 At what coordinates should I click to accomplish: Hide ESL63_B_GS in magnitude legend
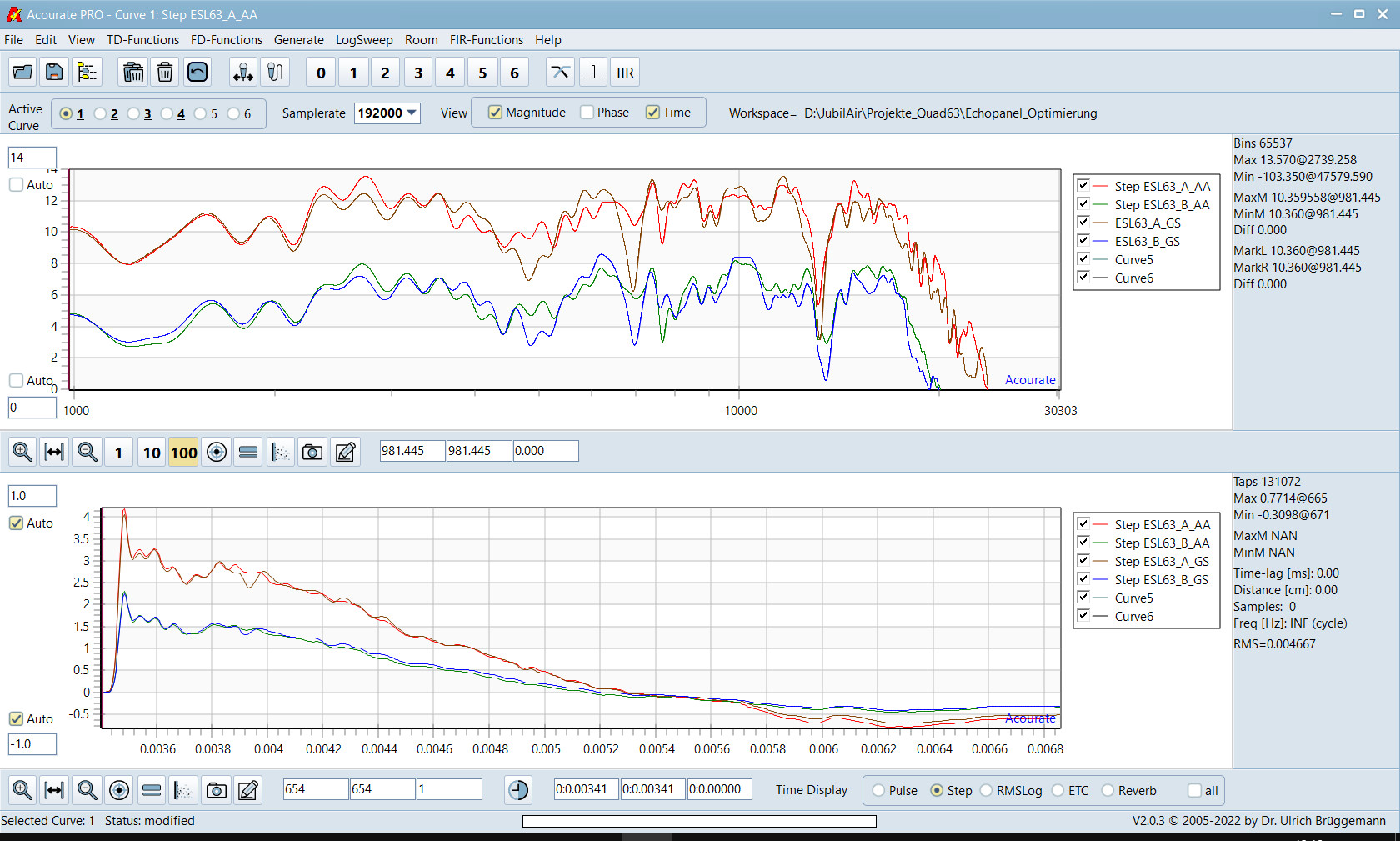(1082, 241)
